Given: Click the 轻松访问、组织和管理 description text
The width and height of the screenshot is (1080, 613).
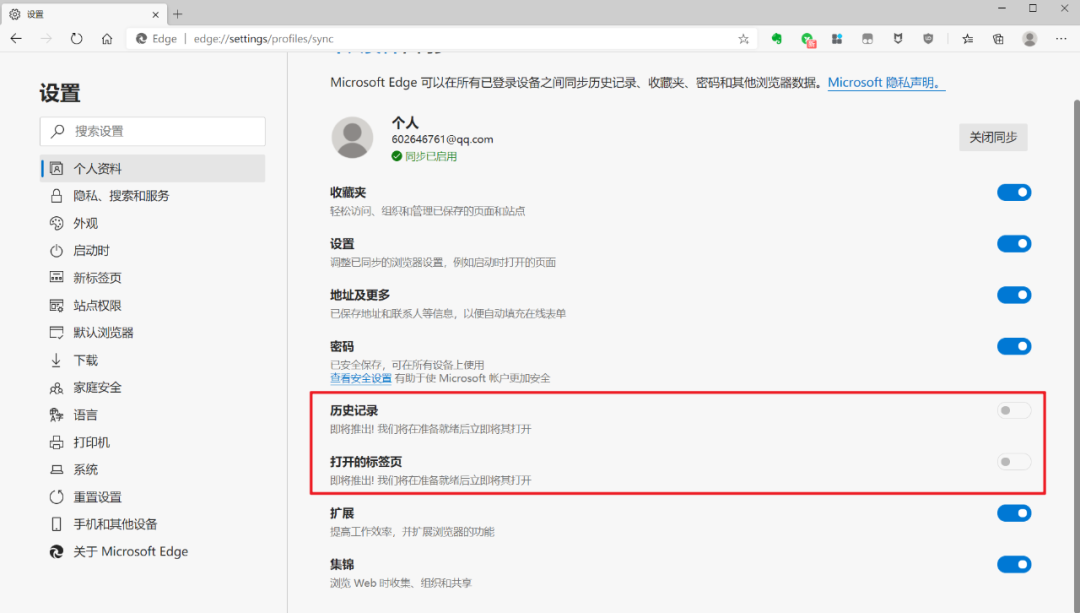Looking at the screenshot, I should coord(427,211).
